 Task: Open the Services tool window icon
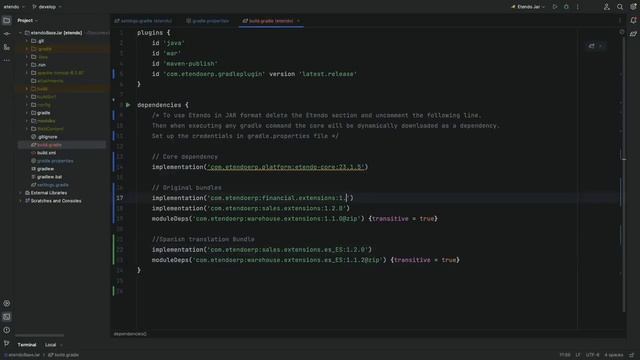(7, 303)
